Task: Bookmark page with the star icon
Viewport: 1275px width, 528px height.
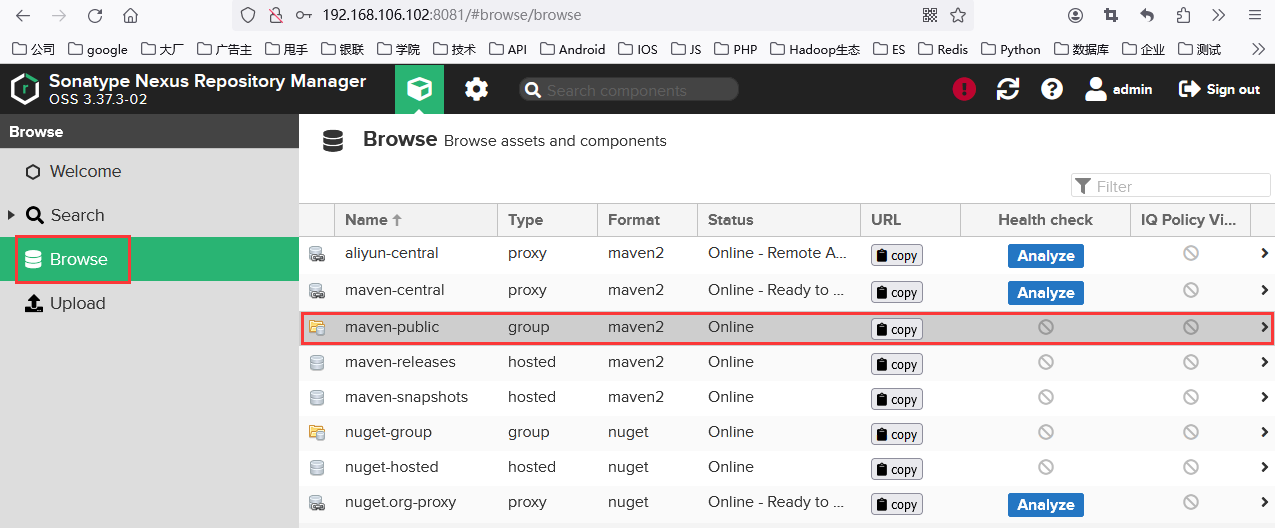Action: pos(958,16)
